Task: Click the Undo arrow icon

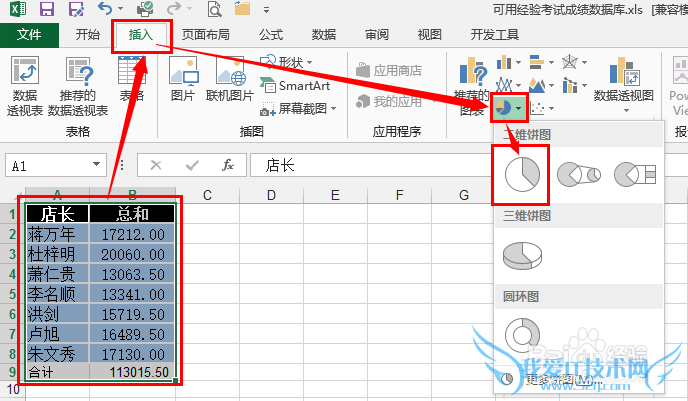Action: (x=104, y=8)
